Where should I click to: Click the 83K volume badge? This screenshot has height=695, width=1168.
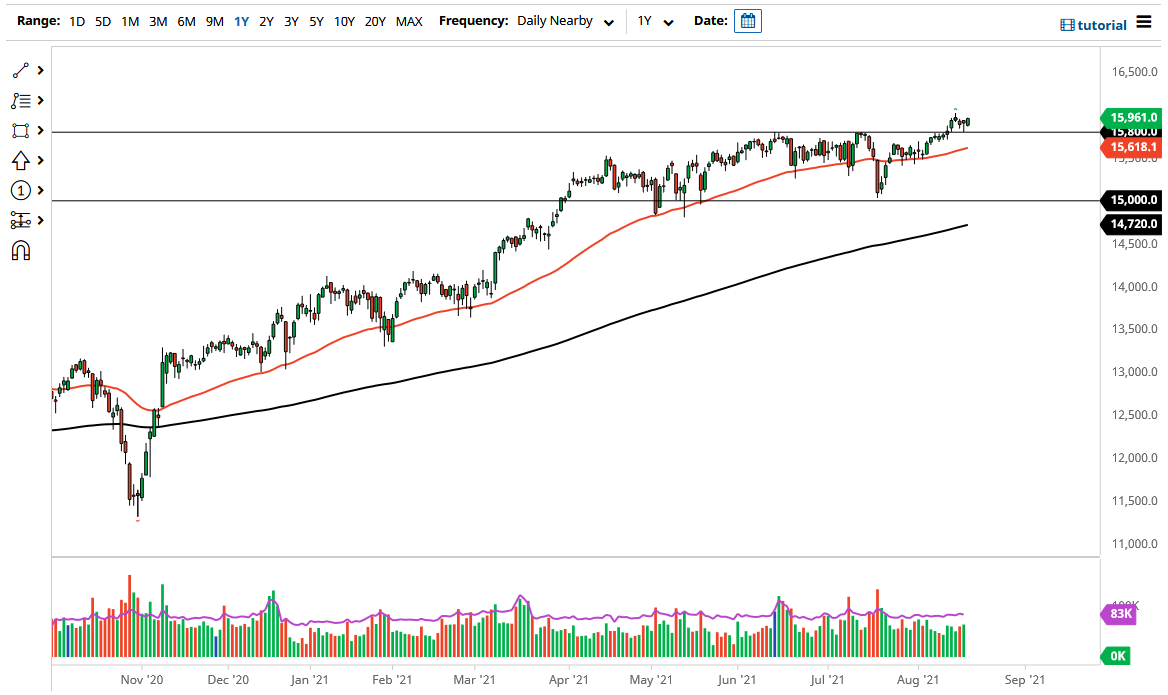(x=1121, y=615)
